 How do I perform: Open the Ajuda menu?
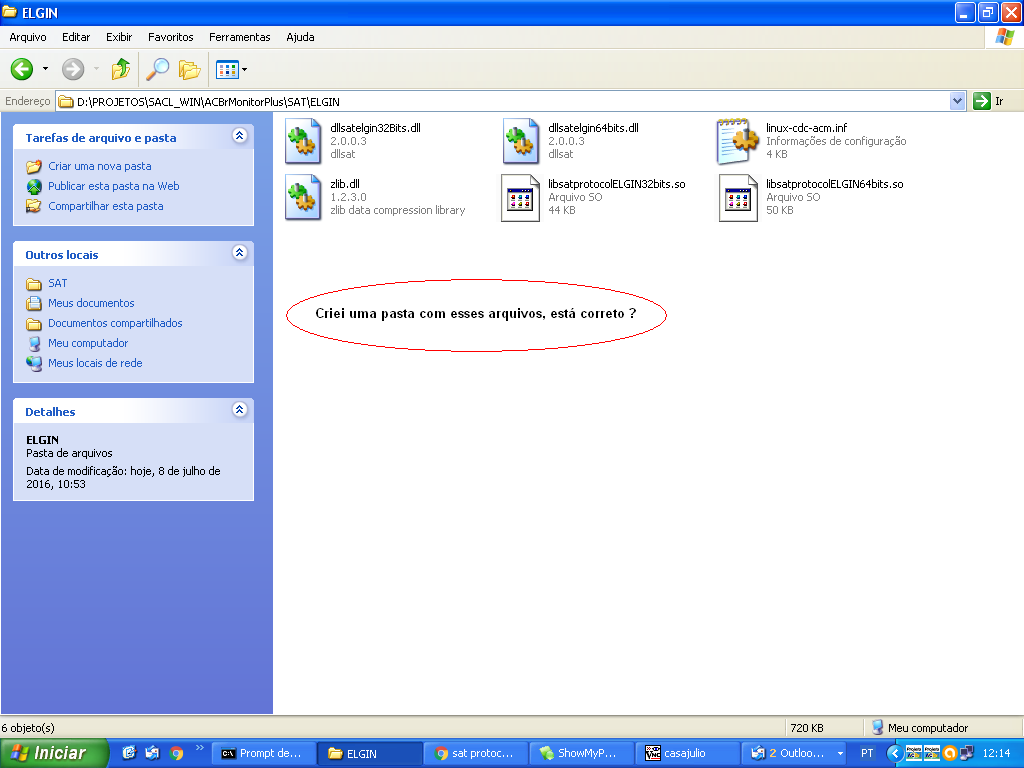click(300, 37)
